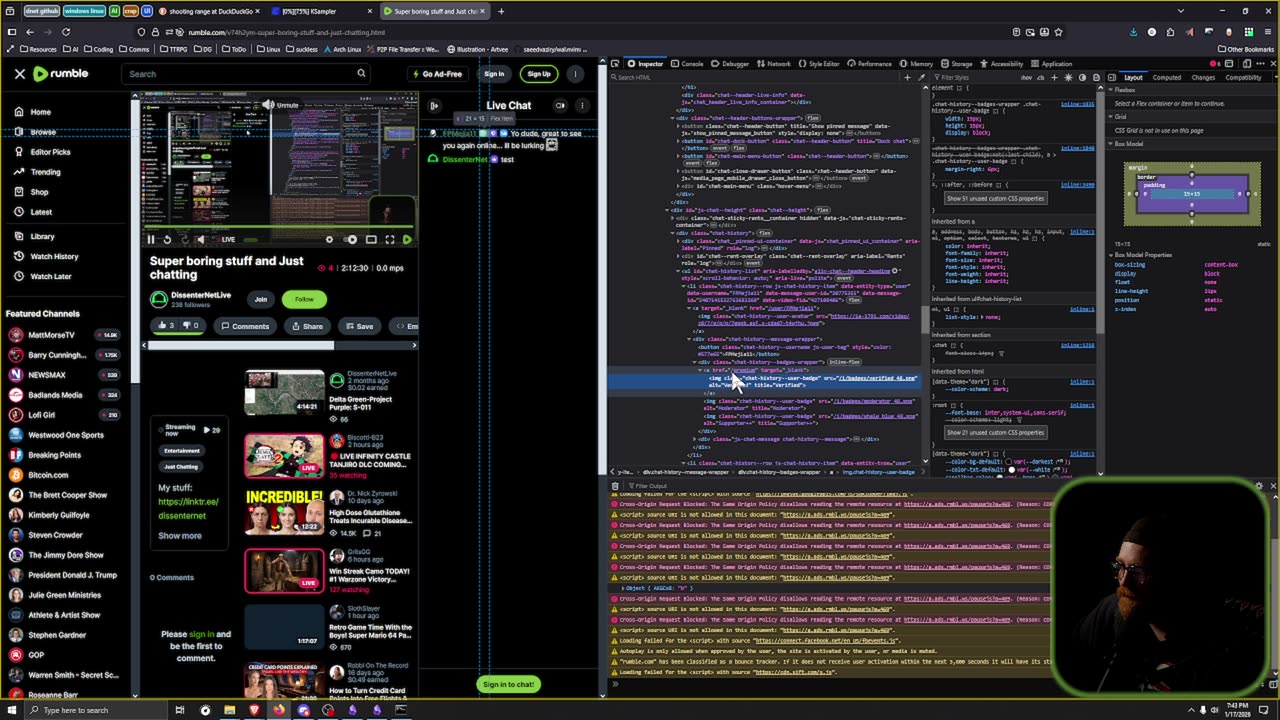Toggle the video player volume icon
The height and width of the screenshot is (720, 1280).
click(x=200, y=239)
